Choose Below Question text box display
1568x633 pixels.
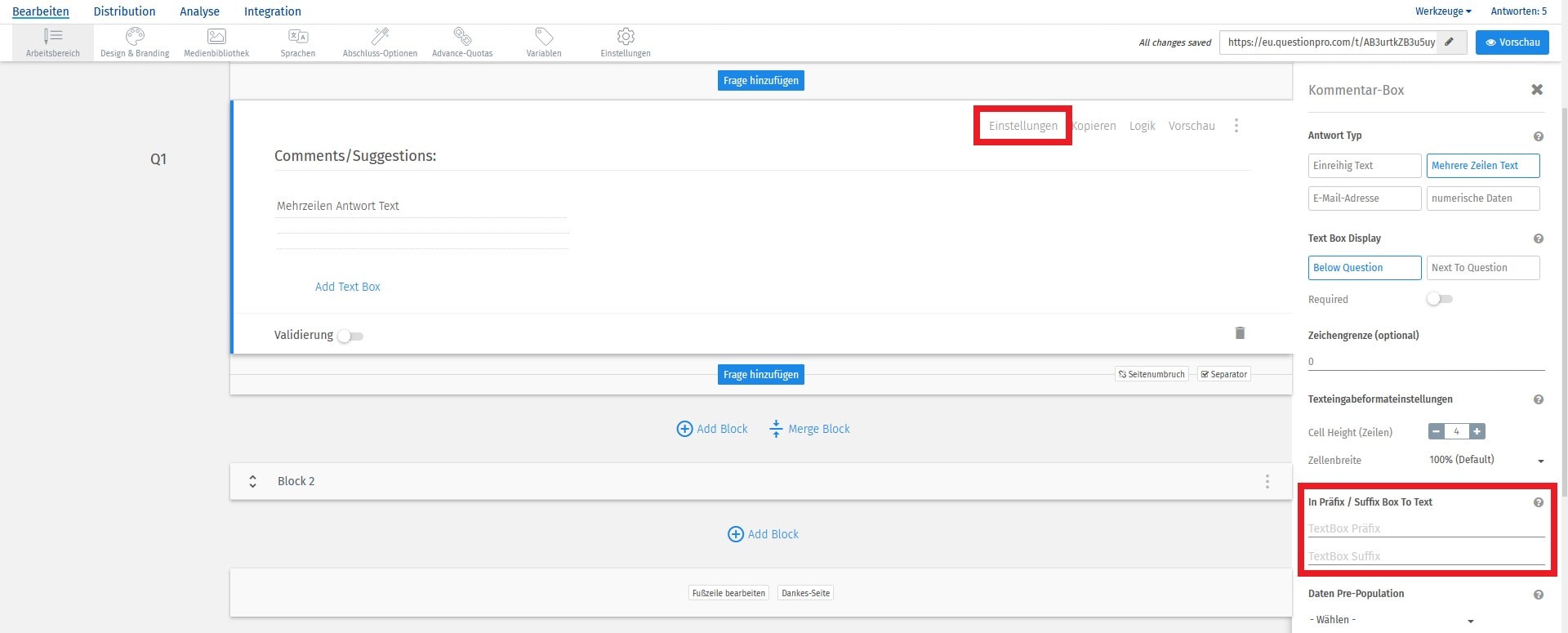[x=1365, y=268]
